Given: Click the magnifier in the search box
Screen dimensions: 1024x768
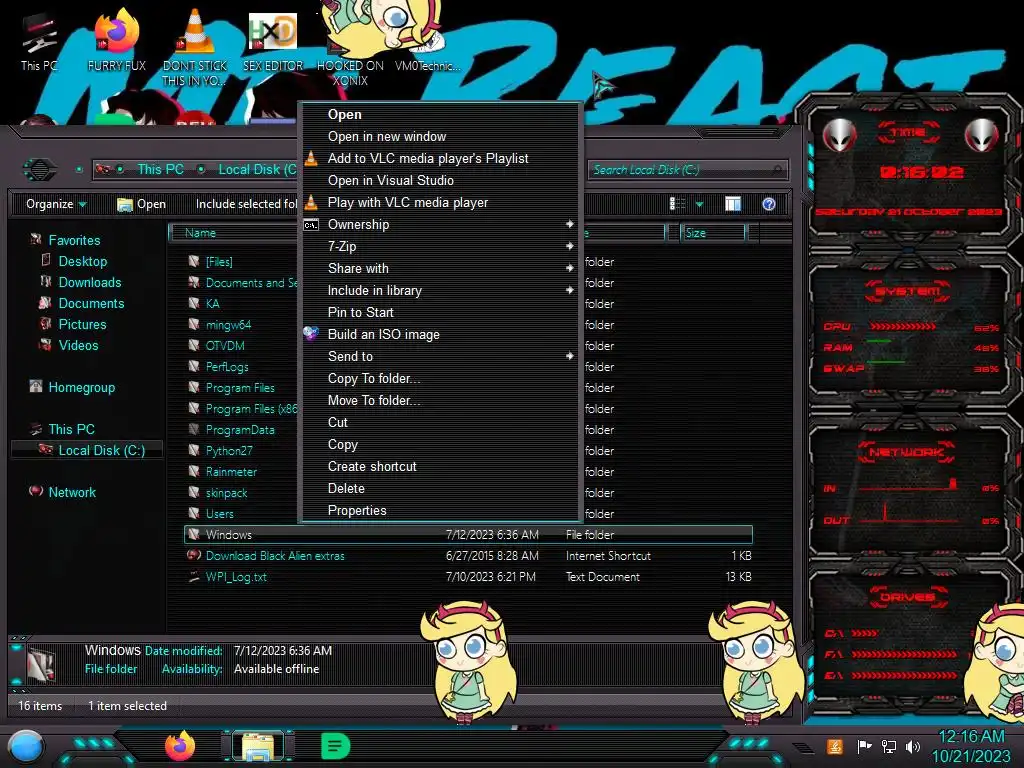Looking at the screenshot, I should pos(777,170).
